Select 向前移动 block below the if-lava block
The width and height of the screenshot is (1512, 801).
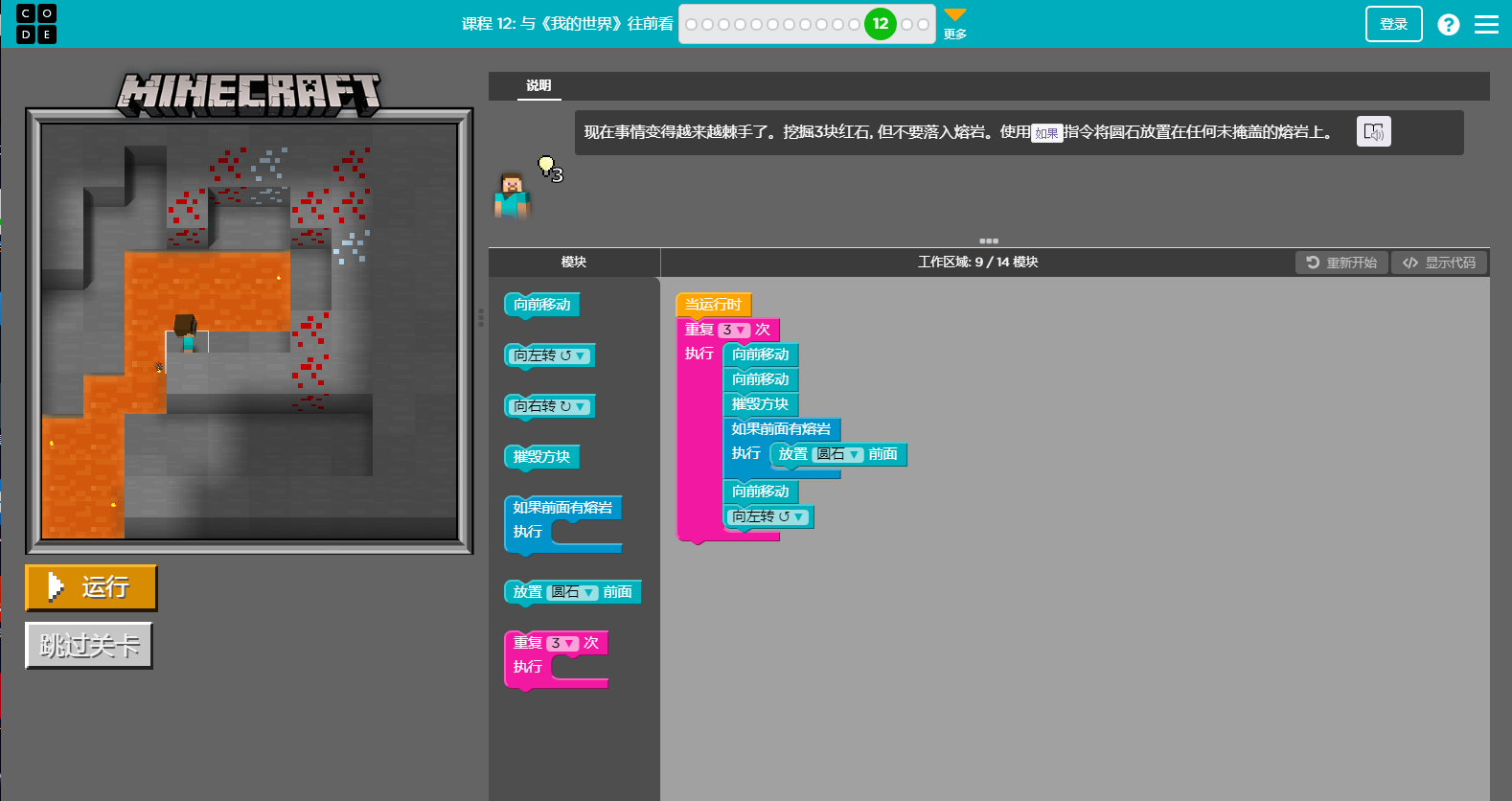click(x=761, y=492)
